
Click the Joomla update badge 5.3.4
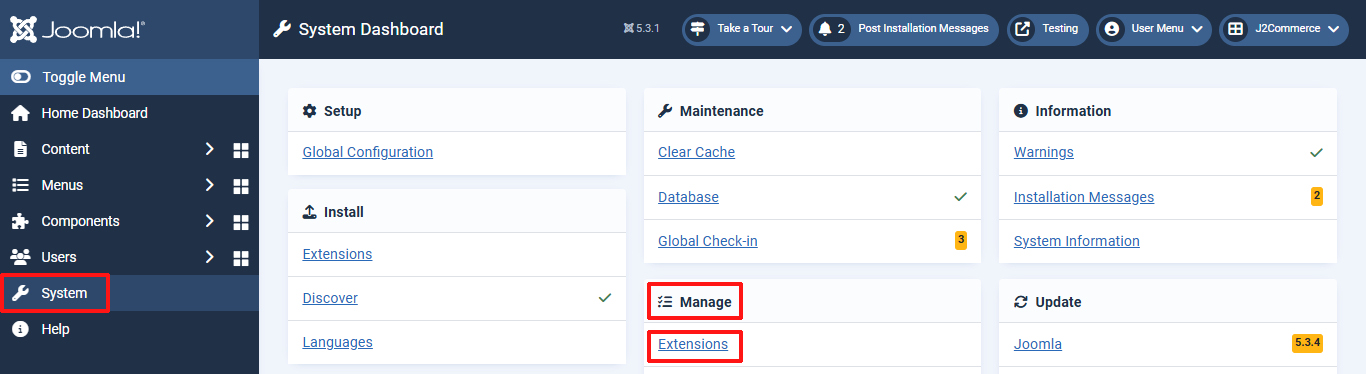coord(1308,343)
